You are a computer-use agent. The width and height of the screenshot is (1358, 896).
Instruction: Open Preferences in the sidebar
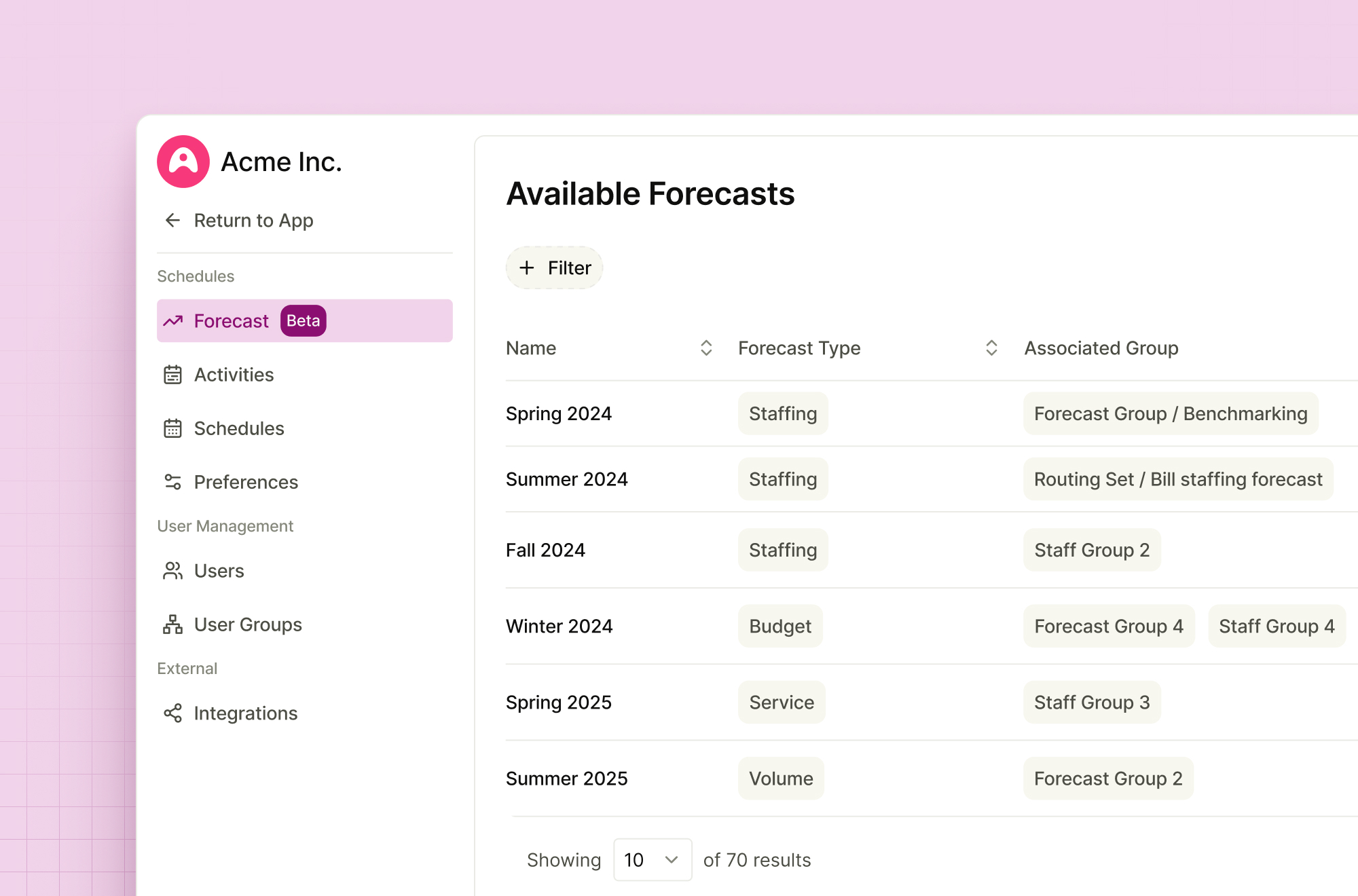tap(246, 482)
